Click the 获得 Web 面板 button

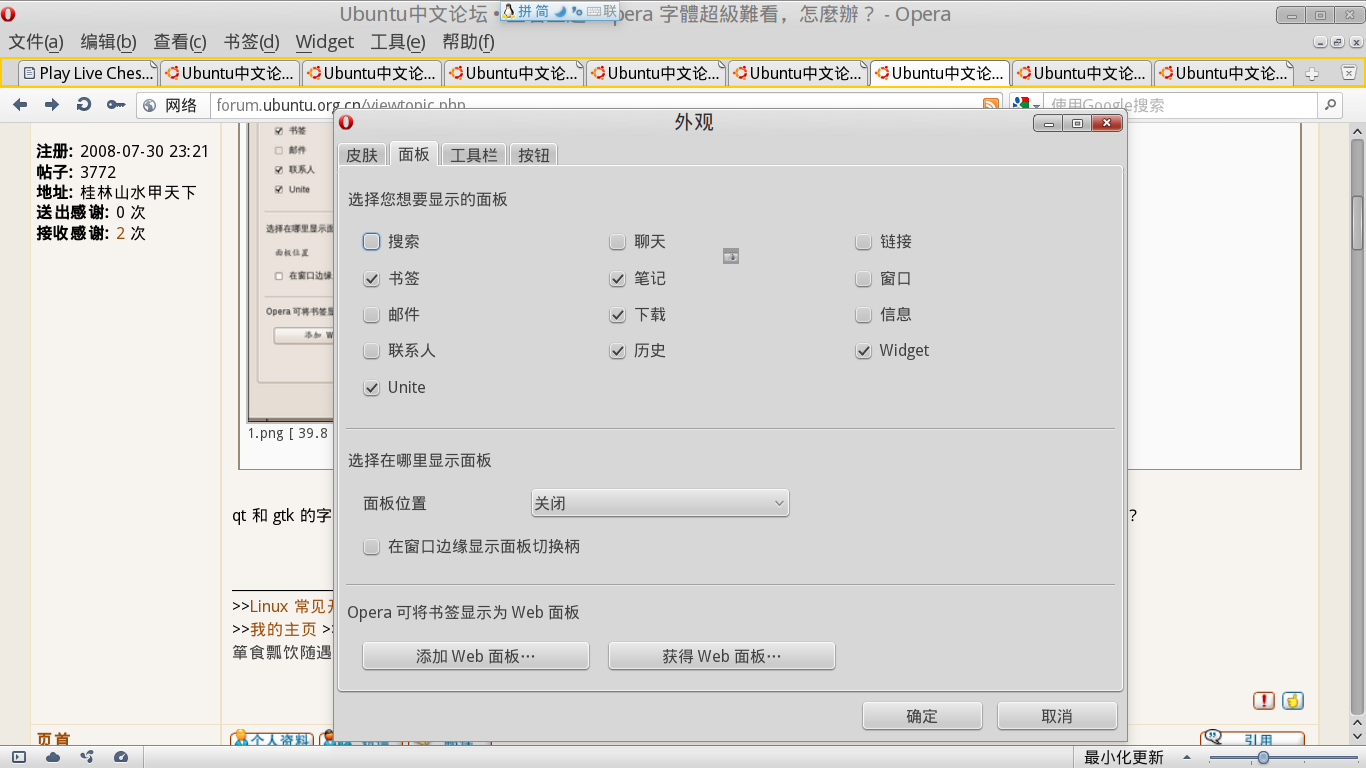coord(722,656)
